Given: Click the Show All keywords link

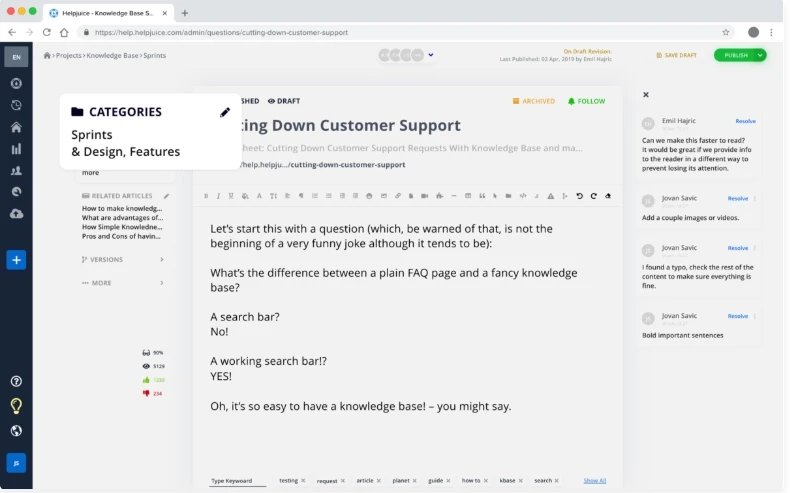Looking at the screenshot, I should coord(595,481).
